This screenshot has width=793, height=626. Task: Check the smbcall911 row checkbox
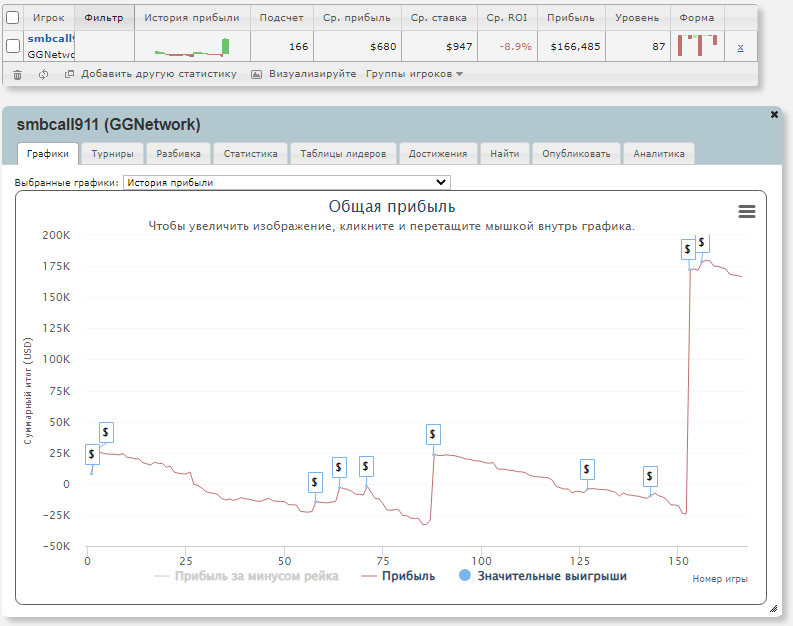(x=13, y=46)
